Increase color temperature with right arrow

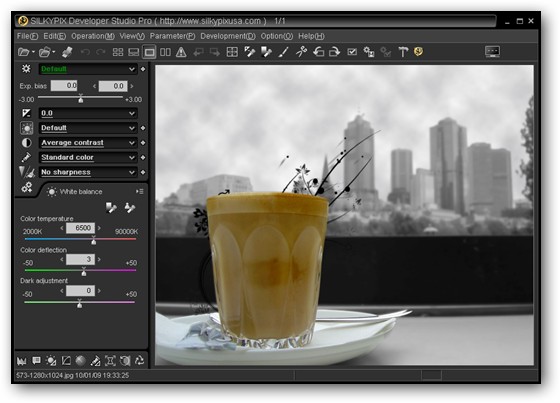(99, 228)
